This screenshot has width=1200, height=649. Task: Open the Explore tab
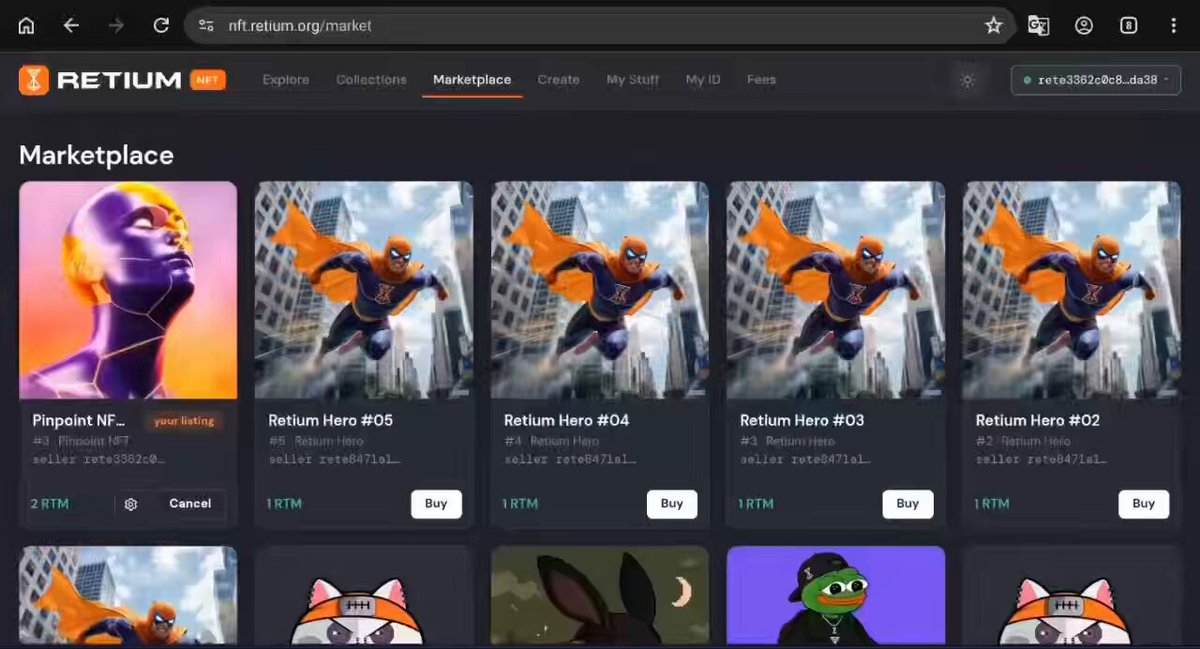click(x=286, y=80)
